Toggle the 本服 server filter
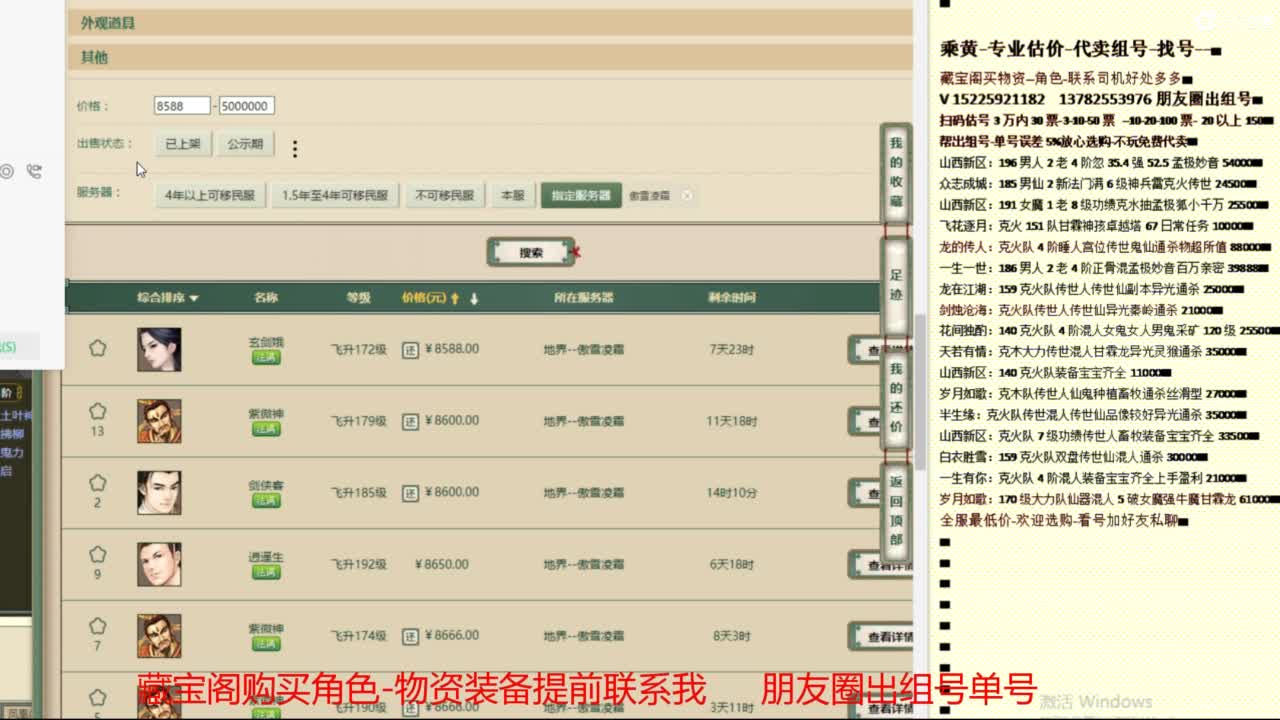Viewport: 1280px width, 720px height. pos(513,196)
